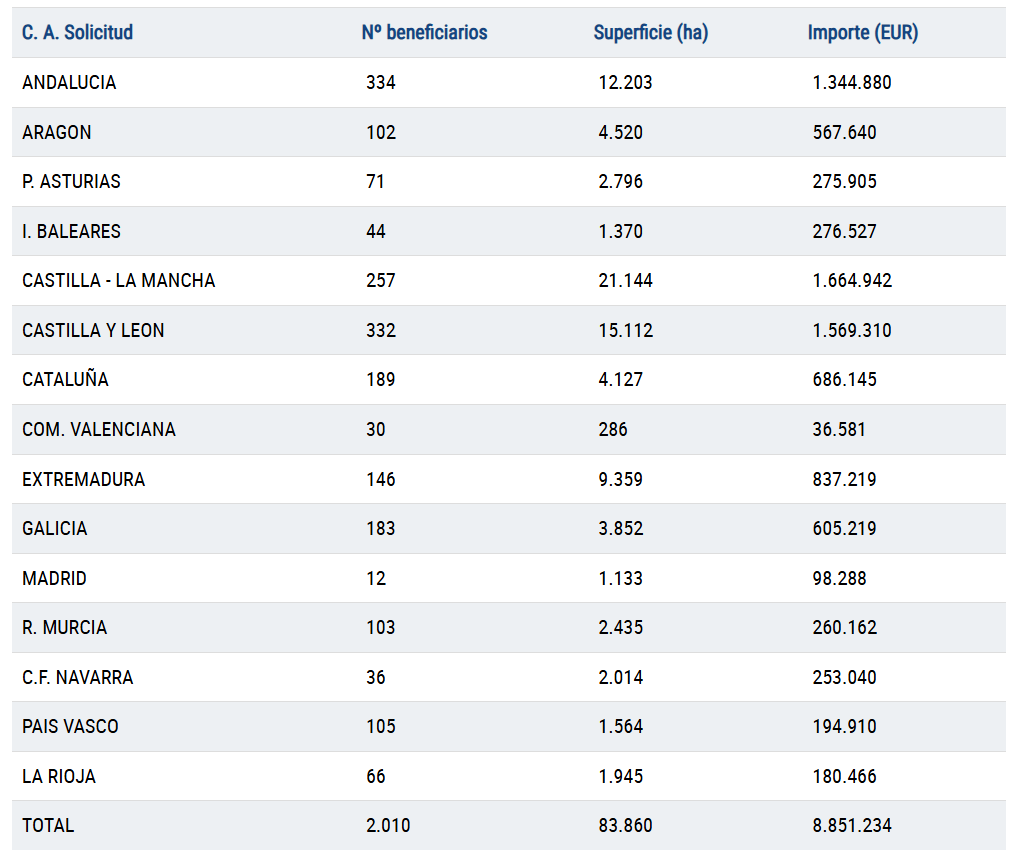The width and height of the screenshot is (1021, 862).
Task: Click C.F. NAVARRA's surface value 2.014
Action: (x=620, y=677)
